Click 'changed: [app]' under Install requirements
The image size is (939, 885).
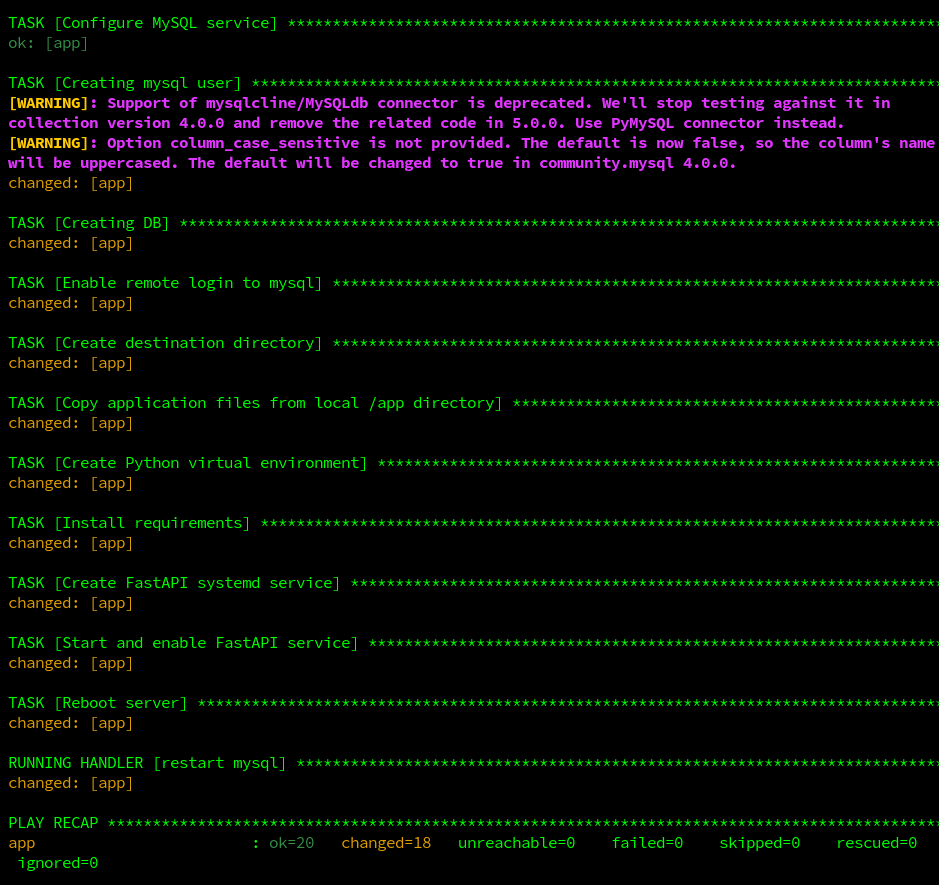(x=71, y=542)
